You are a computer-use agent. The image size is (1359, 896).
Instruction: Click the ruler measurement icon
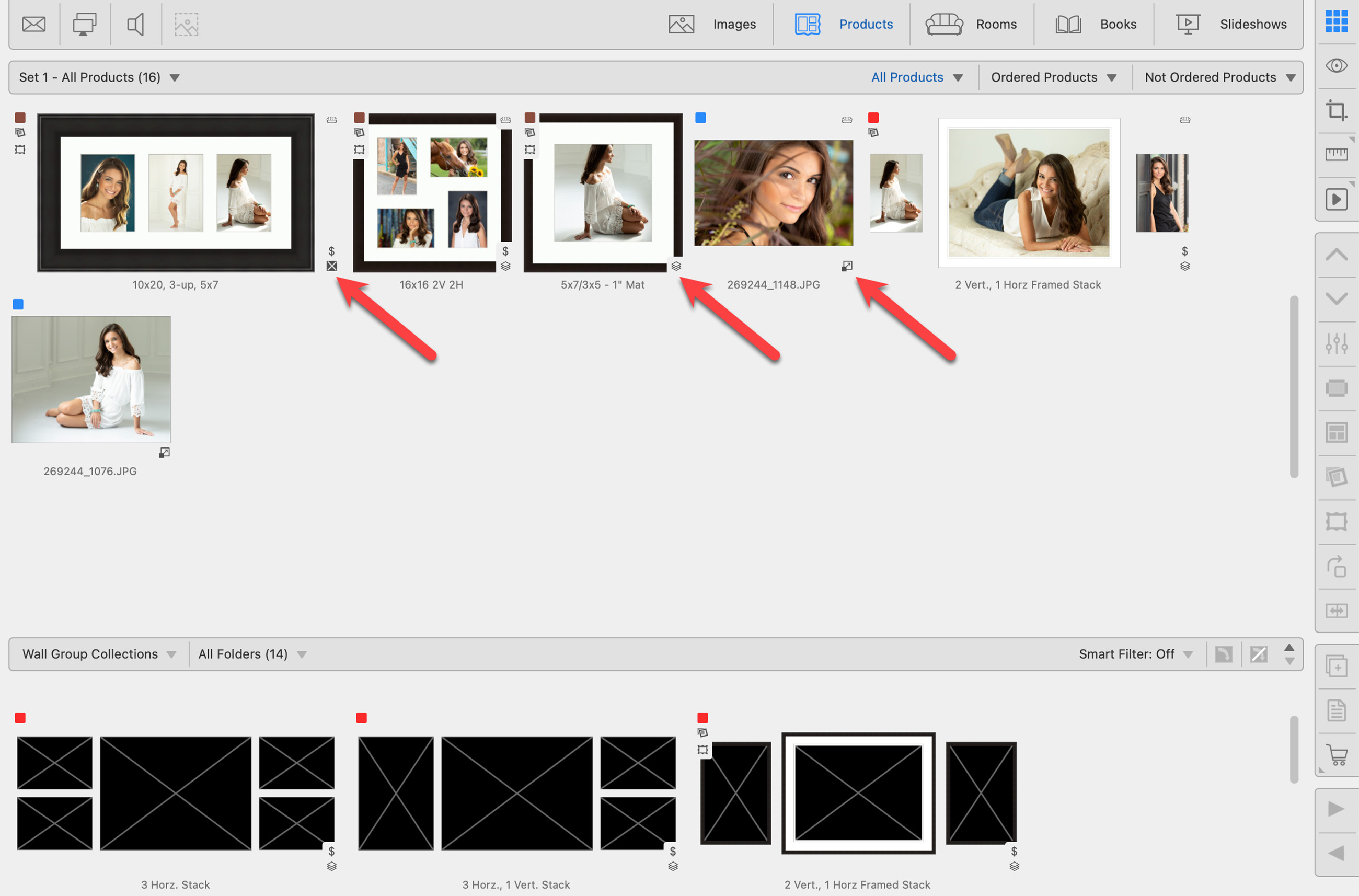1336,154
